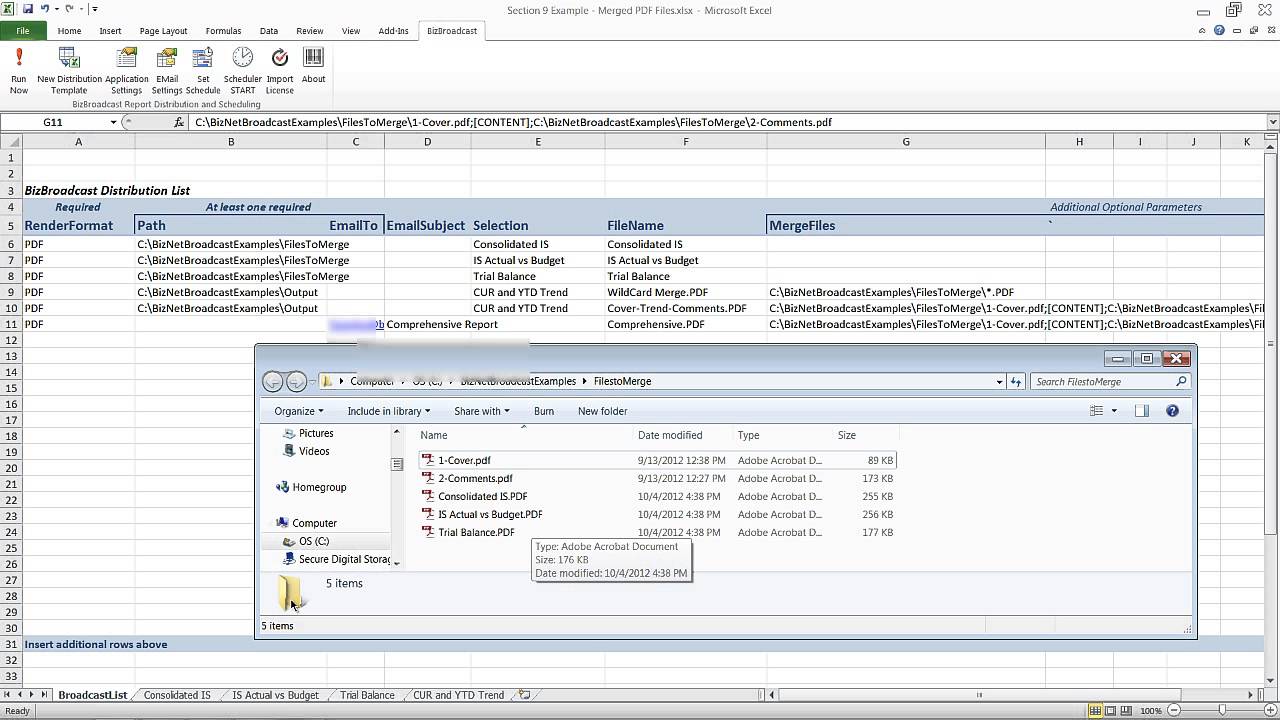Click the New folder button

tap(602, 411)
